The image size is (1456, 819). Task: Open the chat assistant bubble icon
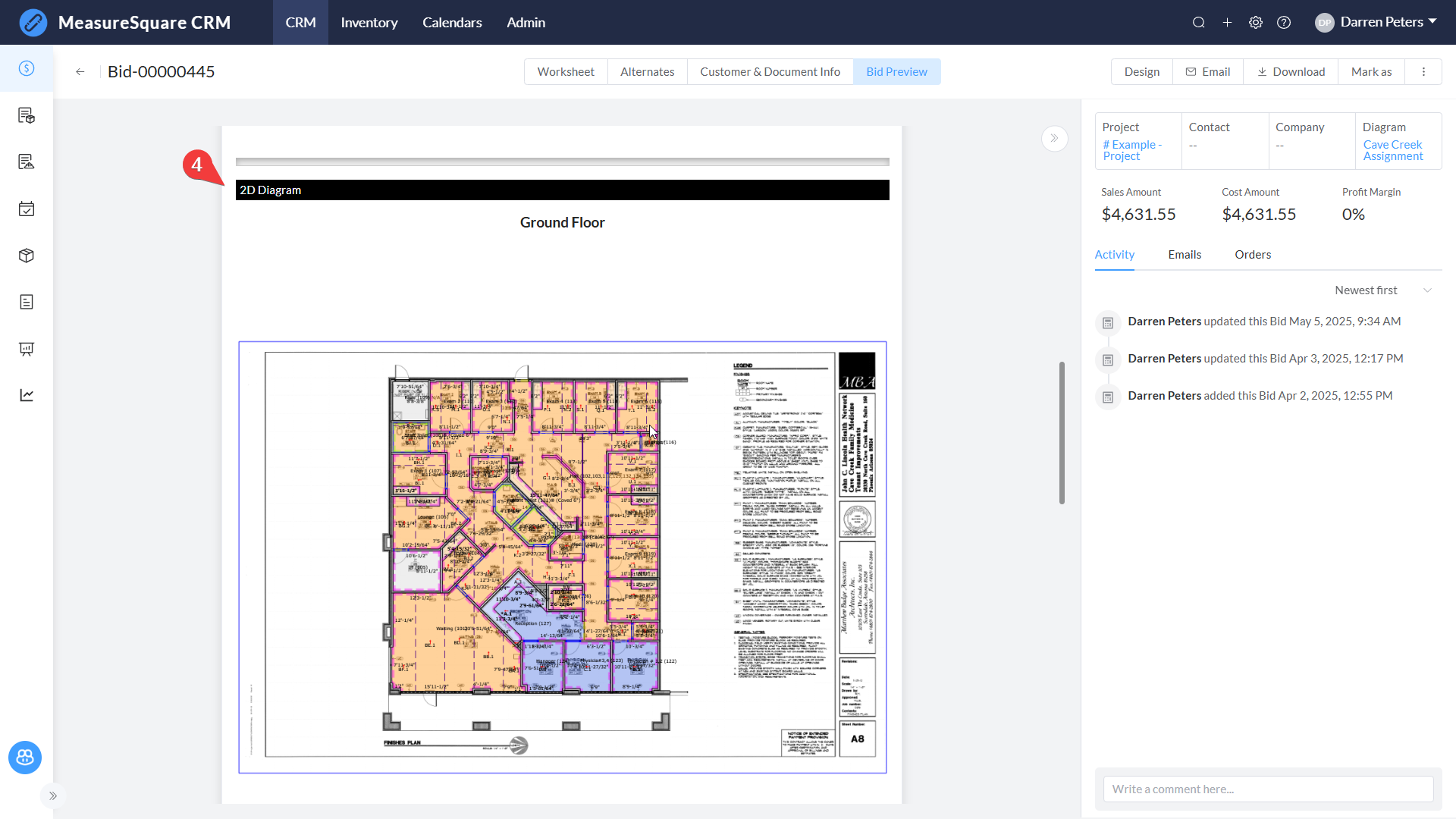coord(25,757)
